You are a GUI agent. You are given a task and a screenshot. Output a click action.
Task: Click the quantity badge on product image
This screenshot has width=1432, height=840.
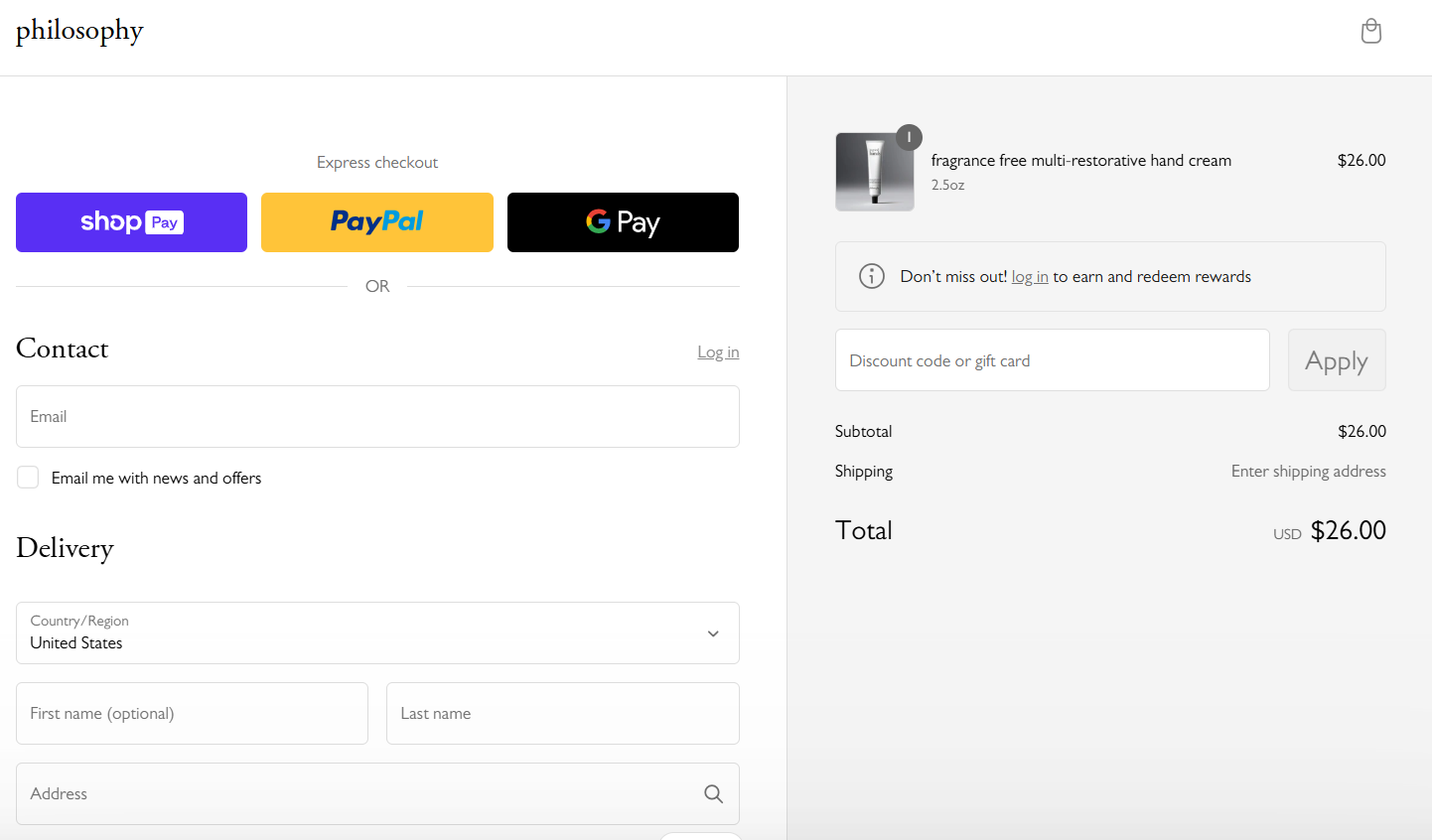tap(909, 137)
